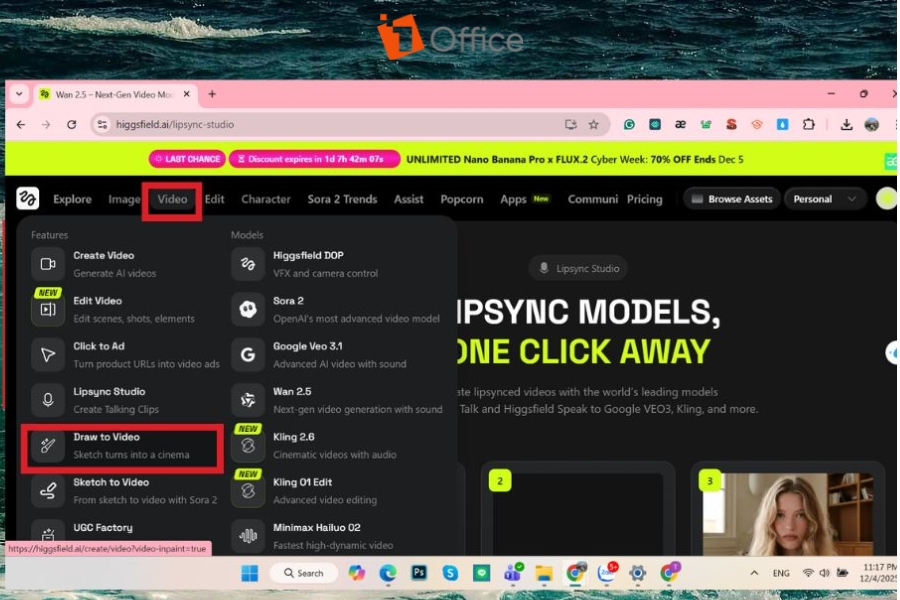Click the Lipsync Studio pill label
This screenshot has height=600, width=900.
(579, 268)
